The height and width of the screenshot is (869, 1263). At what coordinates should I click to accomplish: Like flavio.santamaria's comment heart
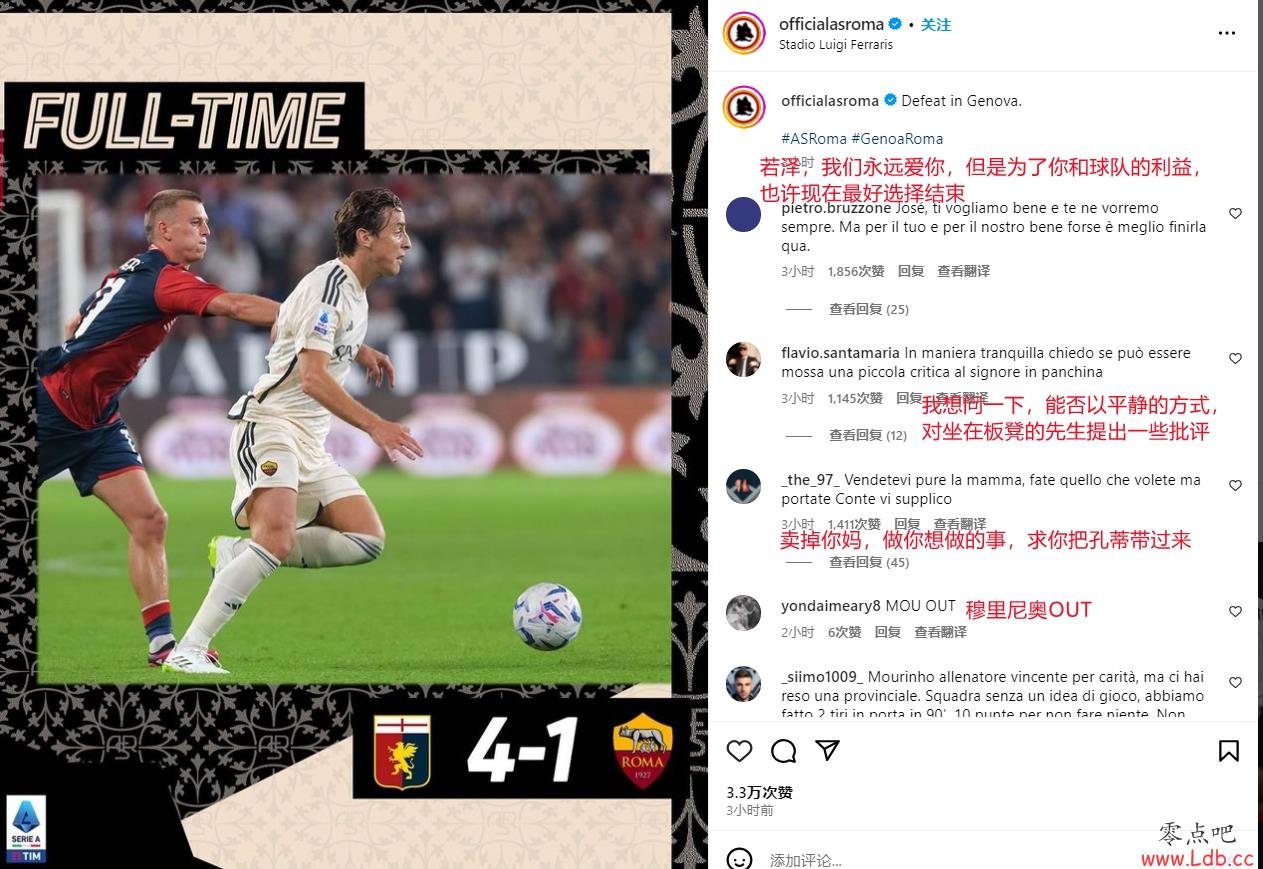click(x=1235, y=359)
